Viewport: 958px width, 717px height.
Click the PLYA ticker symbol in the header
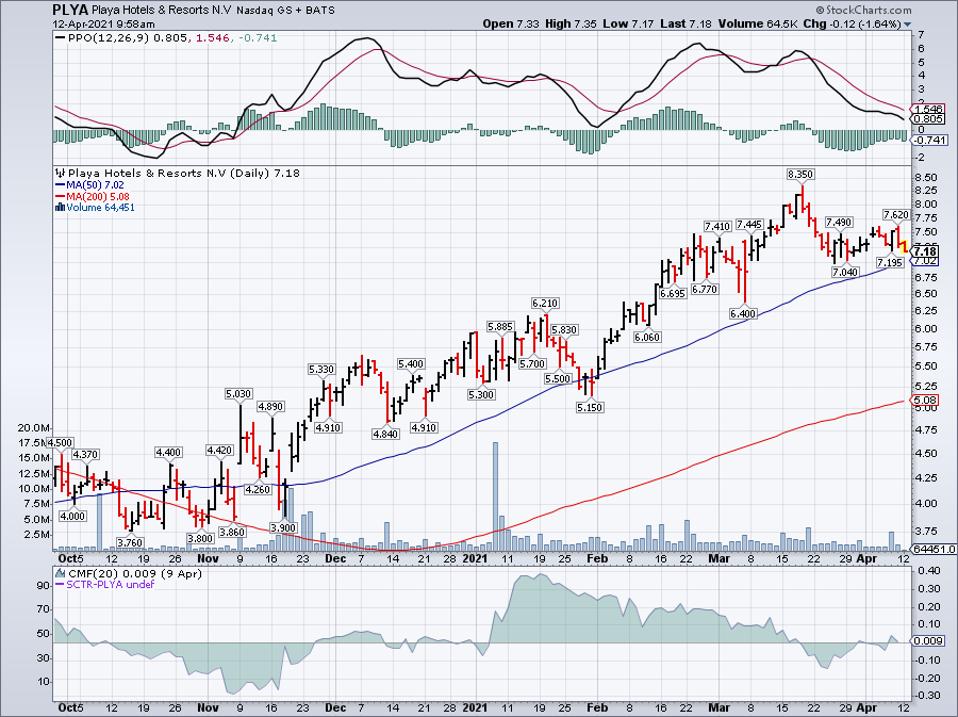[70, 10]
